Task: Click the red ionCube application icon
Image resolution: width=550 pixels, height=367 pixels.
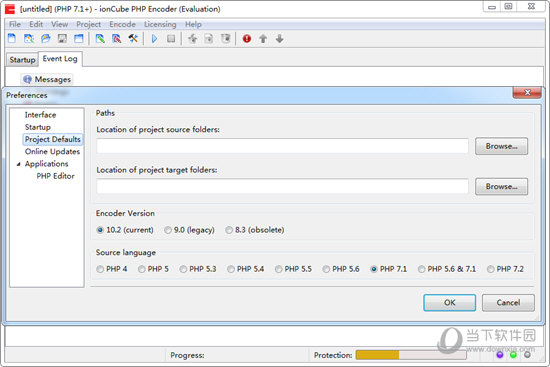Action: pos(10,9)
